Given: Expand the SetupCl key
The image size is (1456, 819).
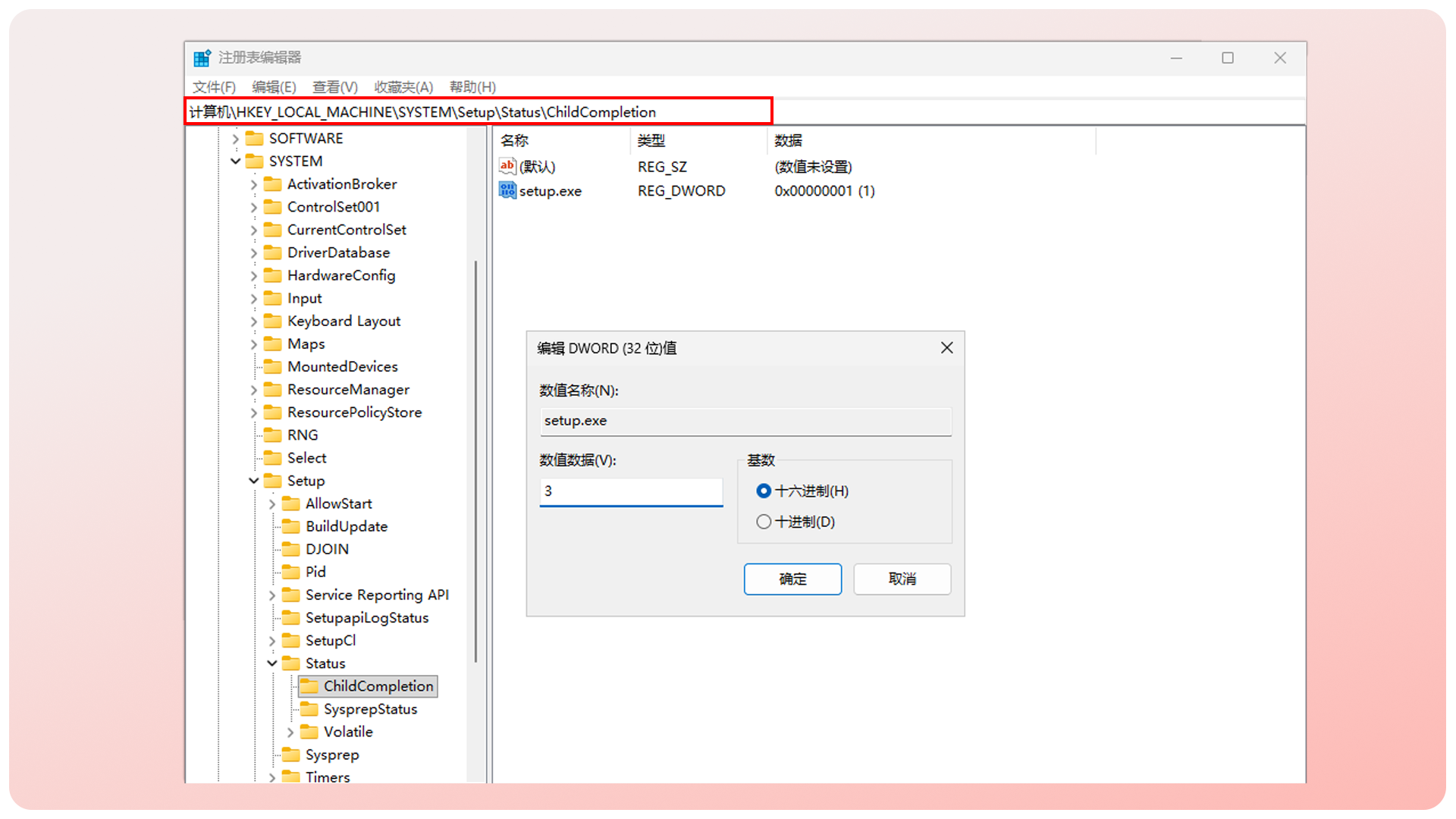Looking at the screenshot, I should point(272,641).
